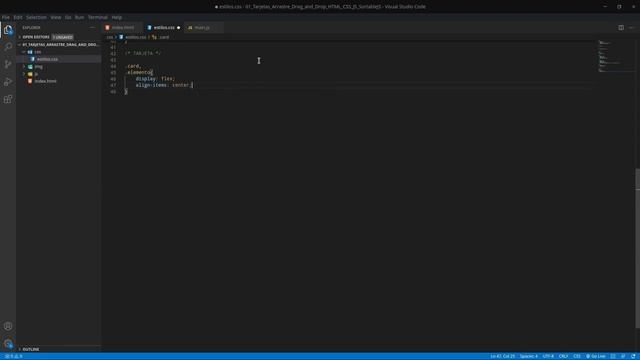Open the File menu
Viewport: 640px width, 360px height.
[6, 17]
